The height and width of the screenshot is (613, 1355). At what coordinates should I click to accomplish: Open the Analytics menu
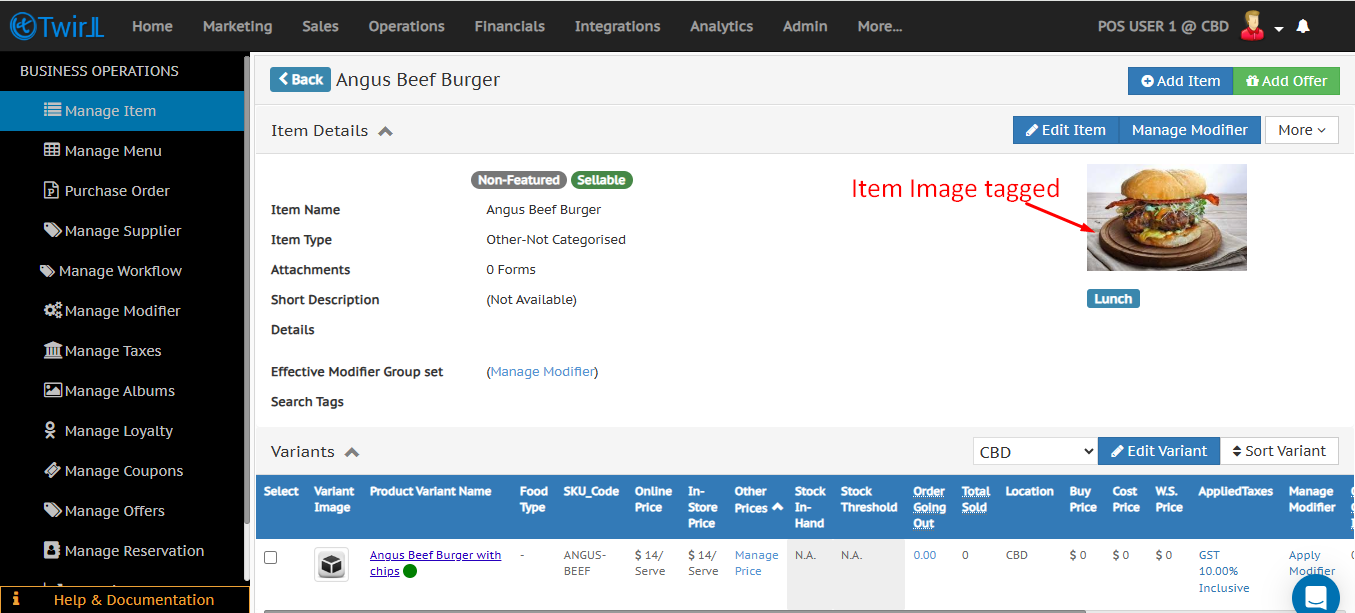[x=721, y=26]
